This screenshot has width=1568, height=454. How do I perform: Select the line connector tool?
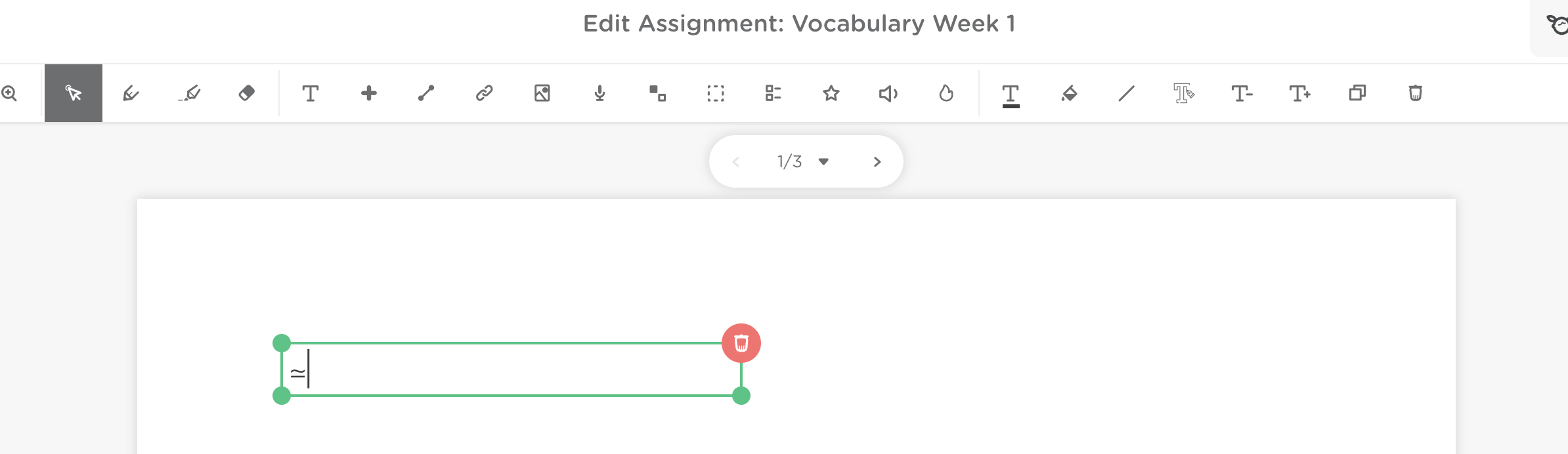coord(426,93)
